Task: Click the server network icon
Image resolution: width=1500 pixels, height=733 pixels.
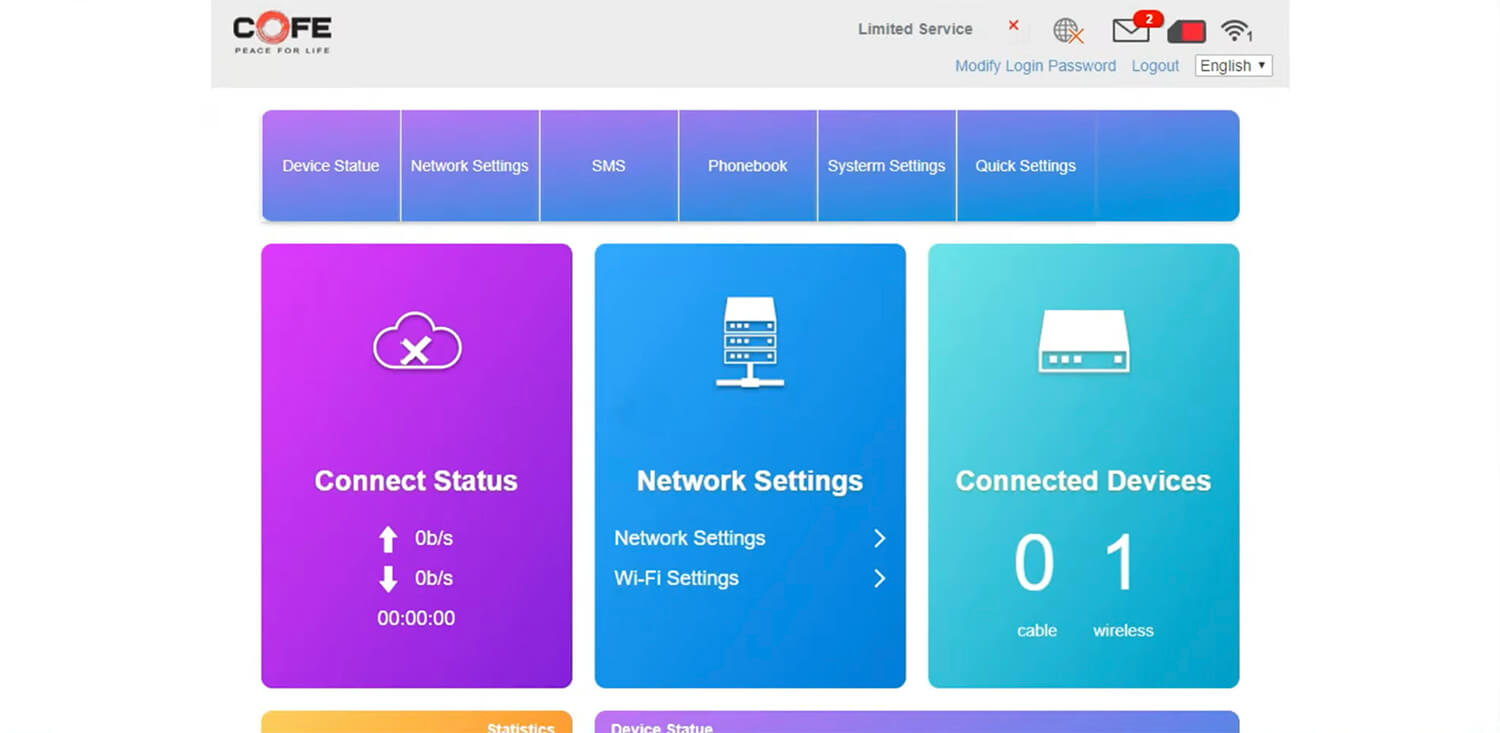Action: click(x=750, y=342)
